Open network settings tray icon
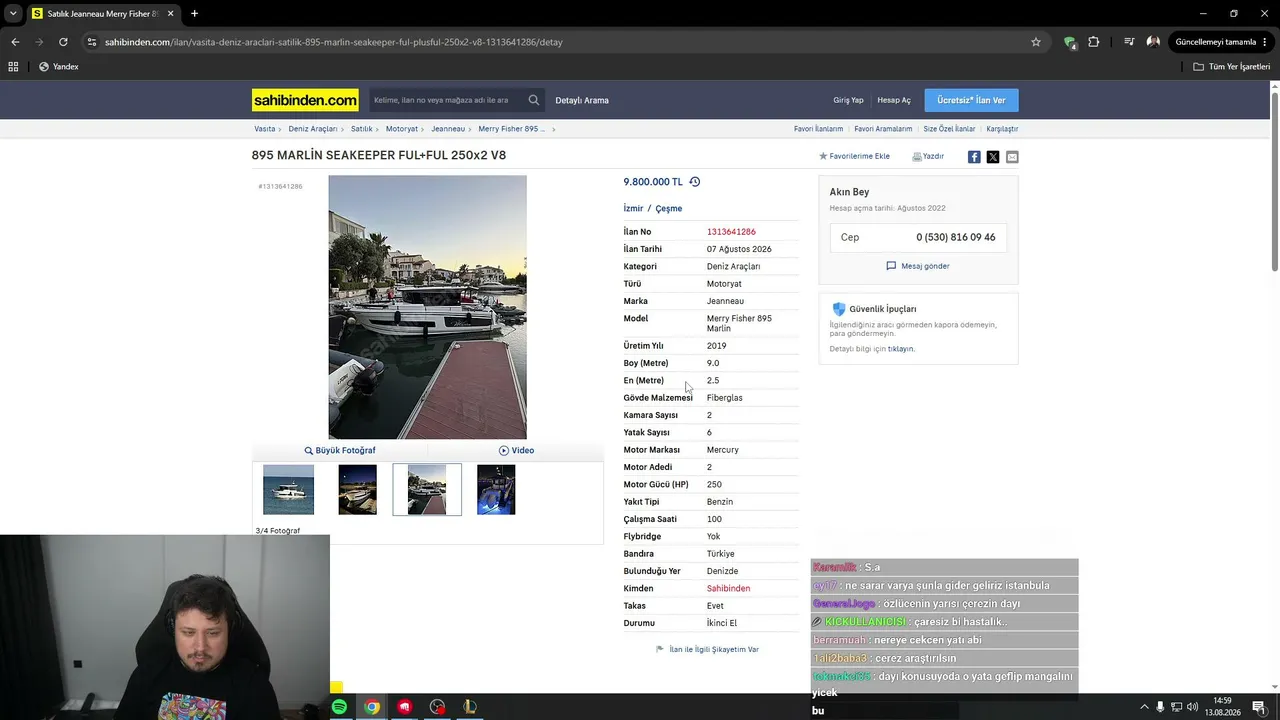 [1176, 707]
